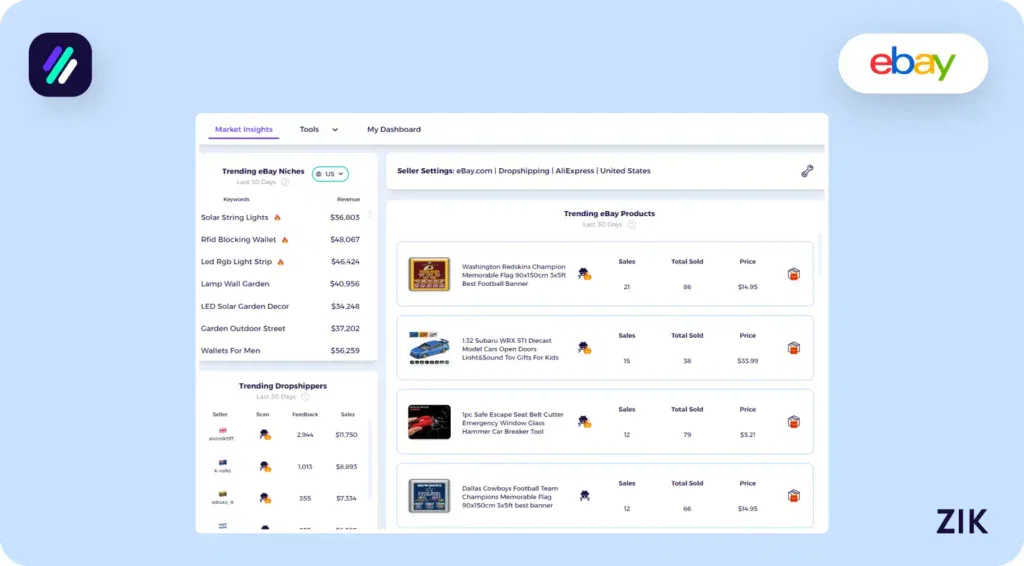Click scan icon for Seat Belt Cutter
Screen dimensions: 1024x566
pos(584,422)
